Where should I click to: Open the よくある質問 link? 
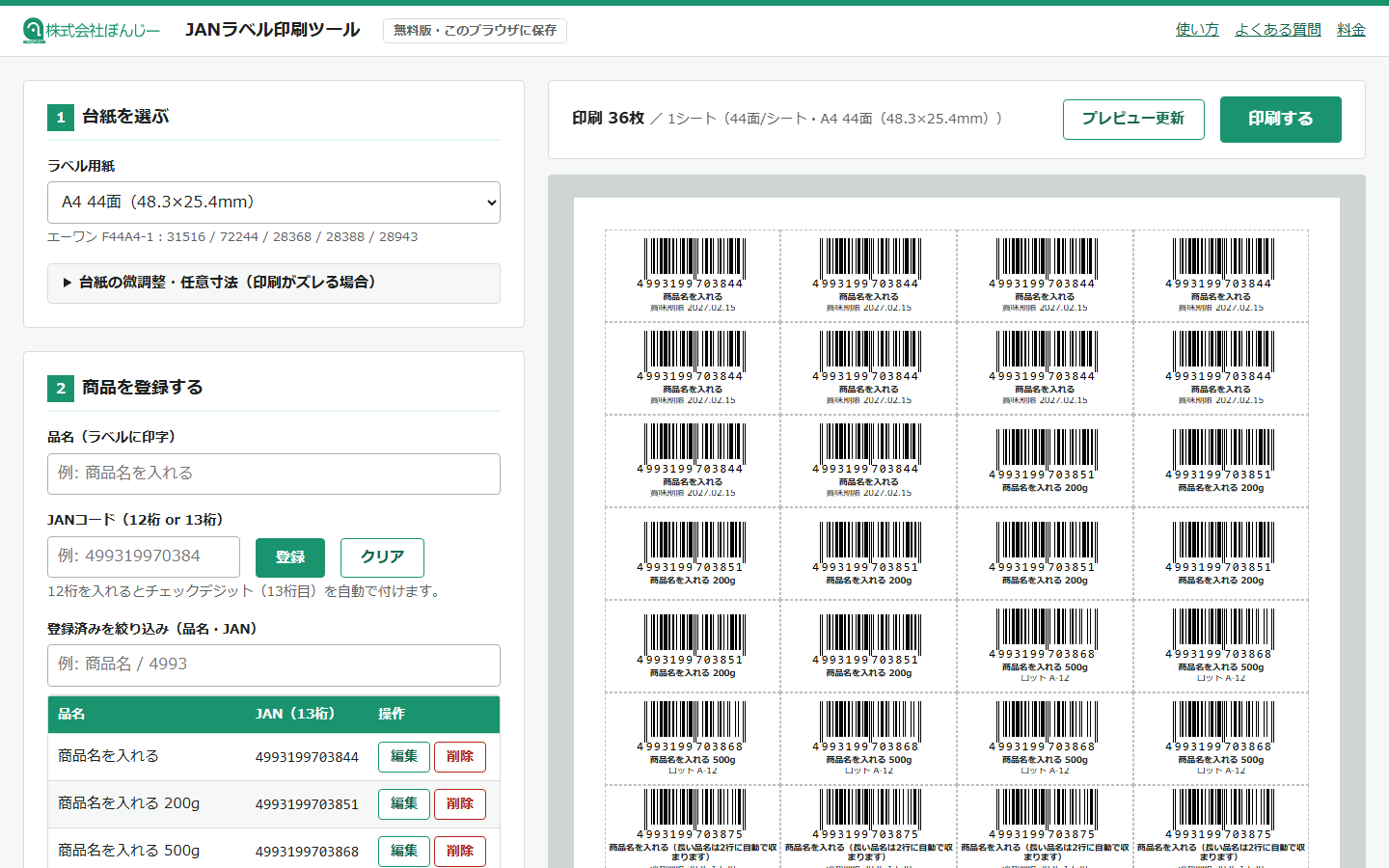click(1278, 30)
